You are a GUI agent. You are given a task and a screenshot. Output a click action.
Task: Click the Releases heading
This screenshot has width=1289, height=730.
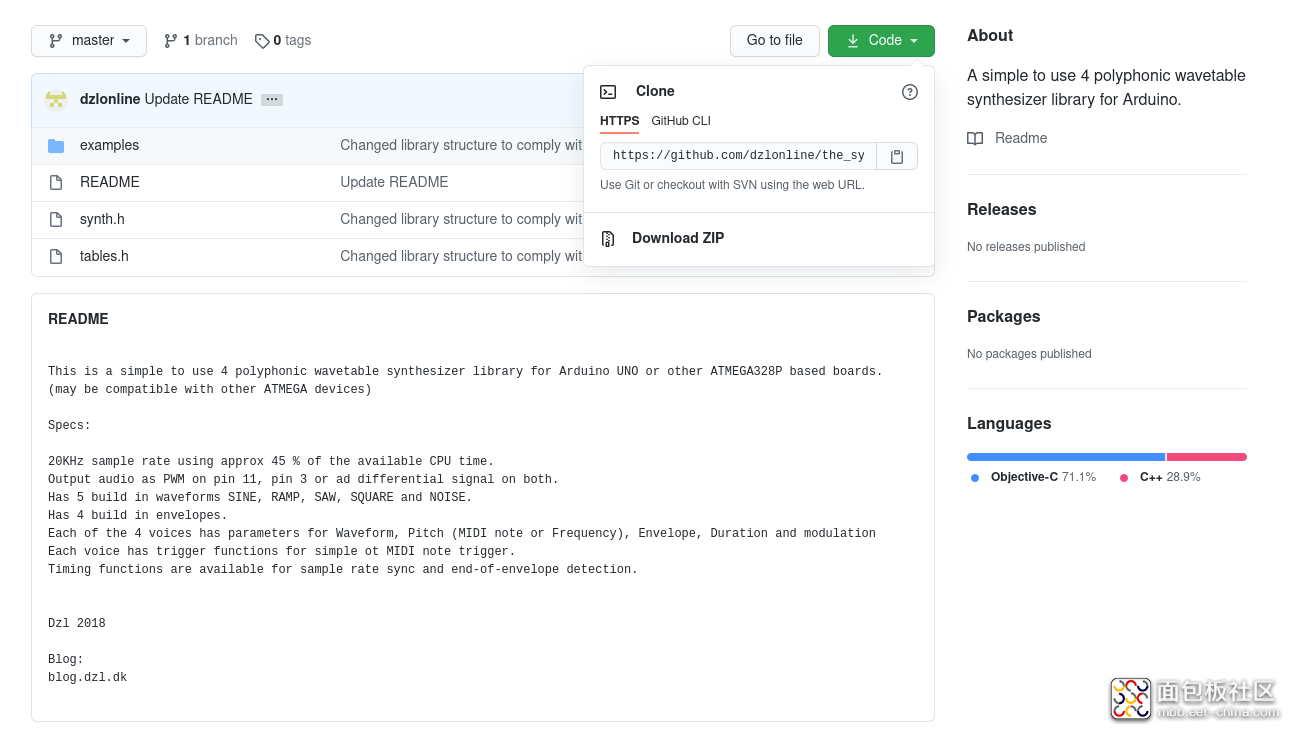(x=1001, y=210)
